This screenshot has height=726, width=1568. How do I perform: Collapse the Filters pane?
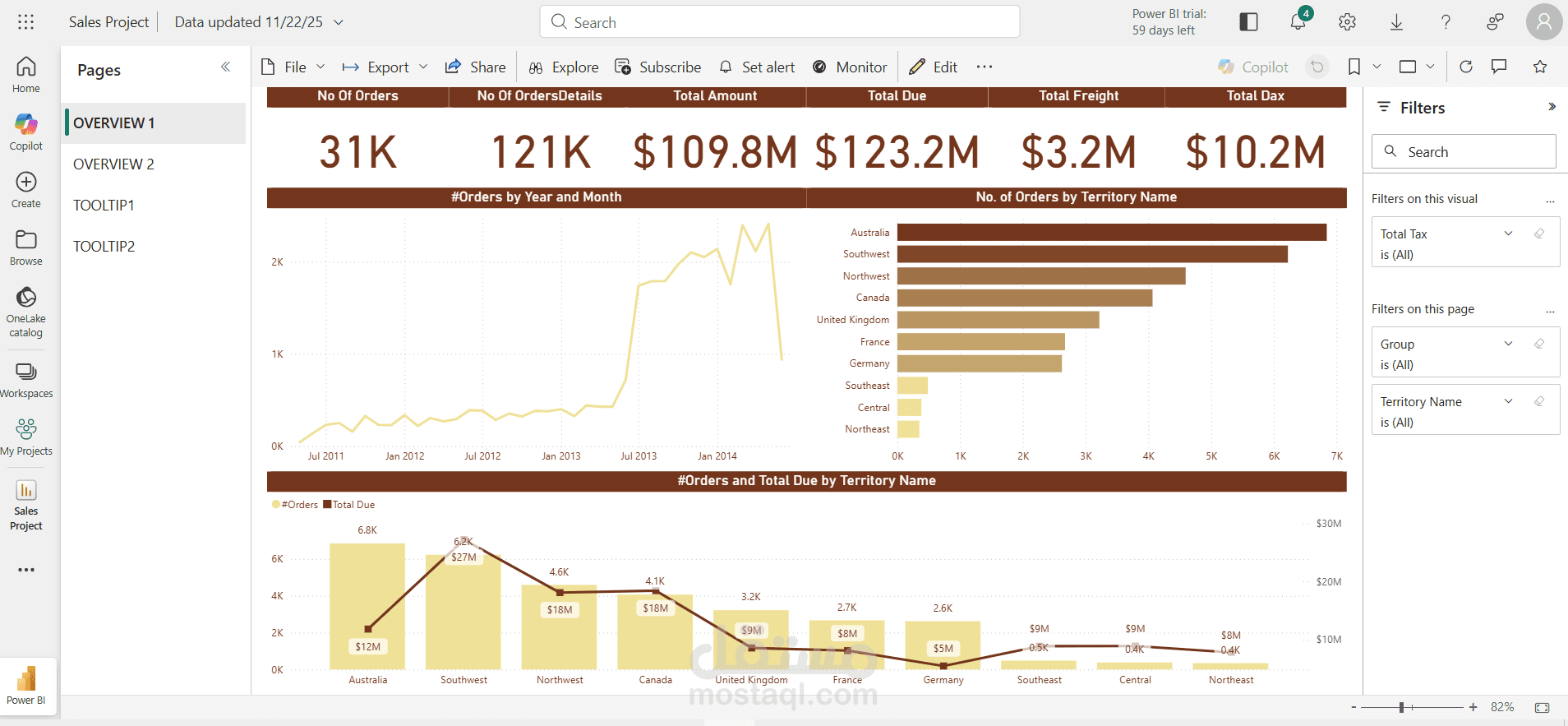(x=1552, y=107)
